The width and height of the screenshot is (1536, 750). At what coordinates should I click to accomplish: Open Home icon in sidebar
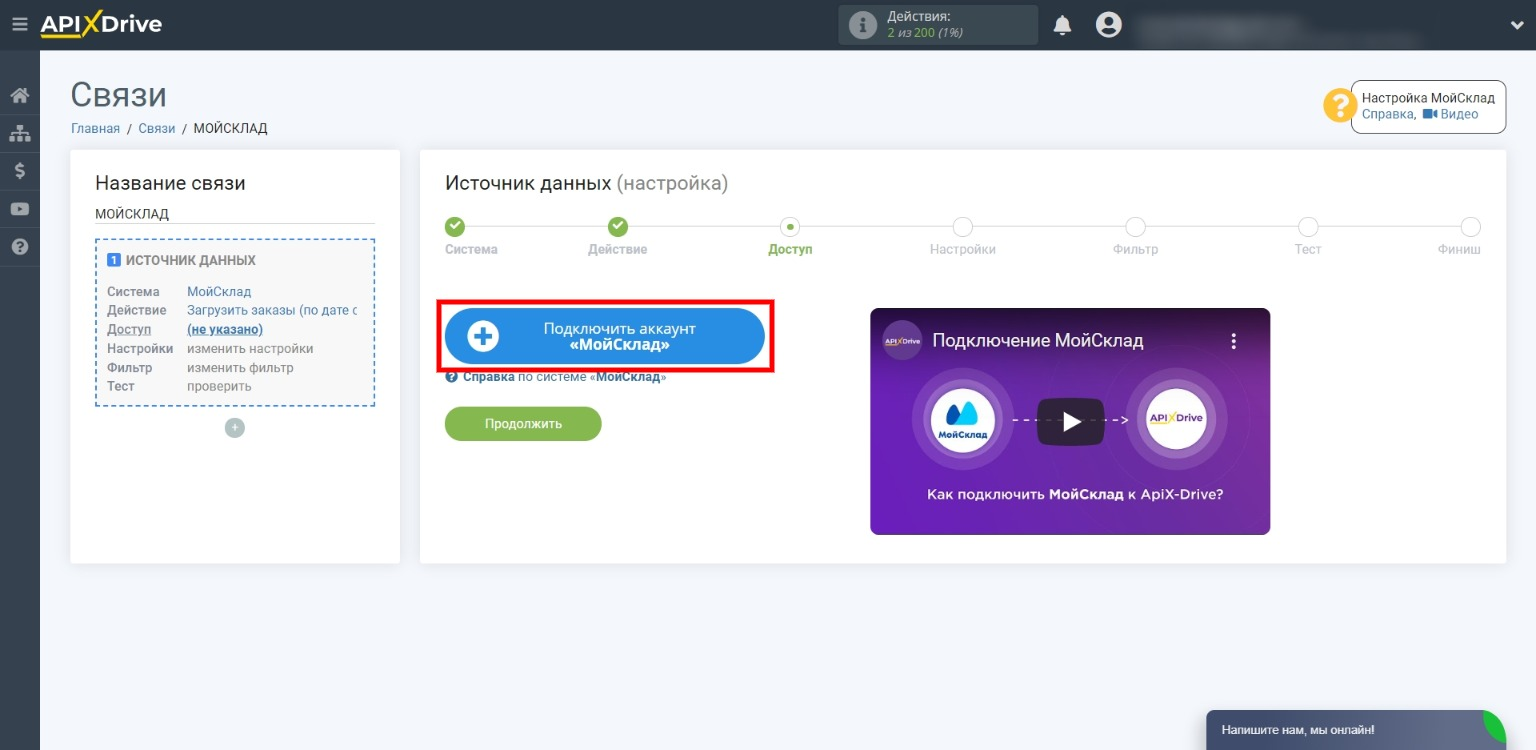(19, 96)
